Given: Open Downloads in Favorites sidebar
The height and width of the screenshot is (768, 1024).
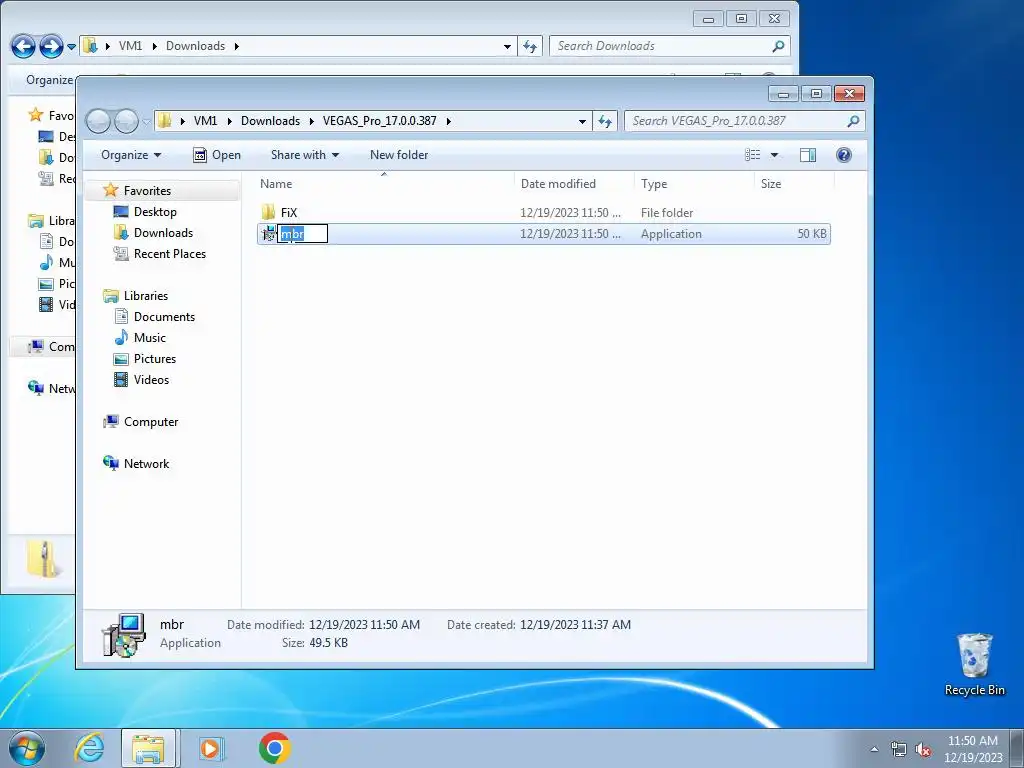Looking at the screenshot, I should 163,232.
